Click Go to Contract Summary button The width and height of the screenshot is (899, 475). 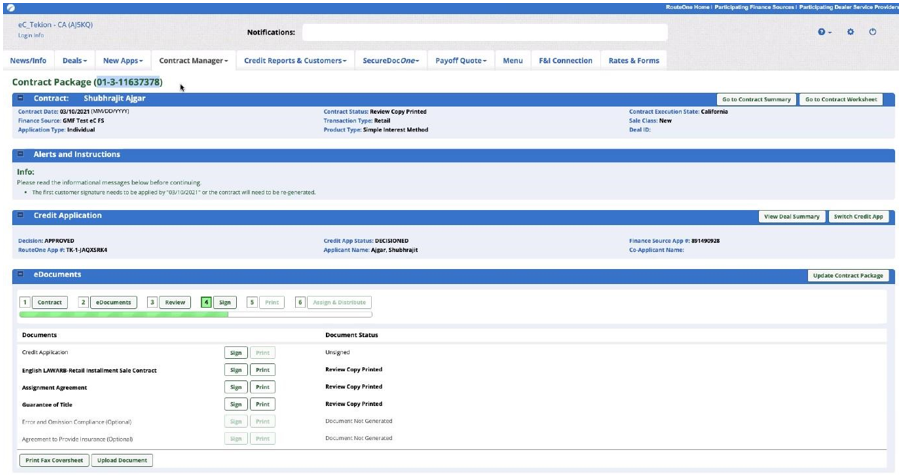(756, 99)
